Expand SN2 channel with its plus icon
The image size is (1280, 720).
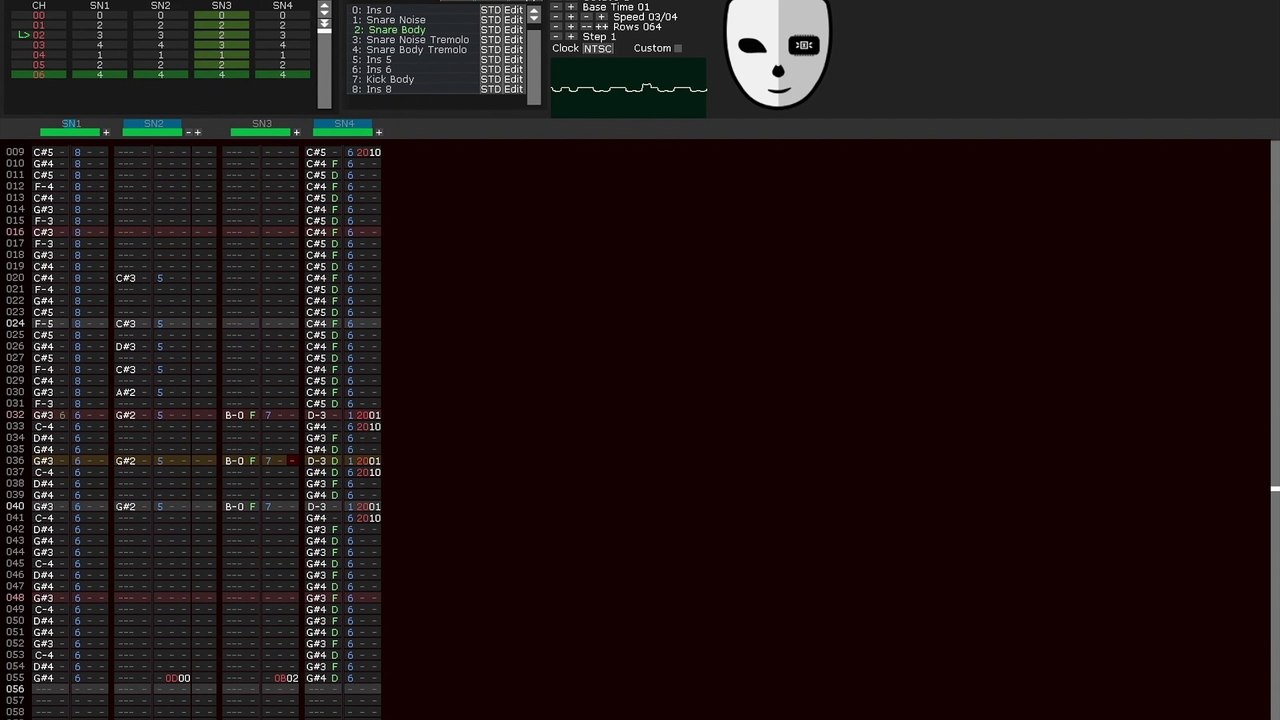(x=198, y=132)
